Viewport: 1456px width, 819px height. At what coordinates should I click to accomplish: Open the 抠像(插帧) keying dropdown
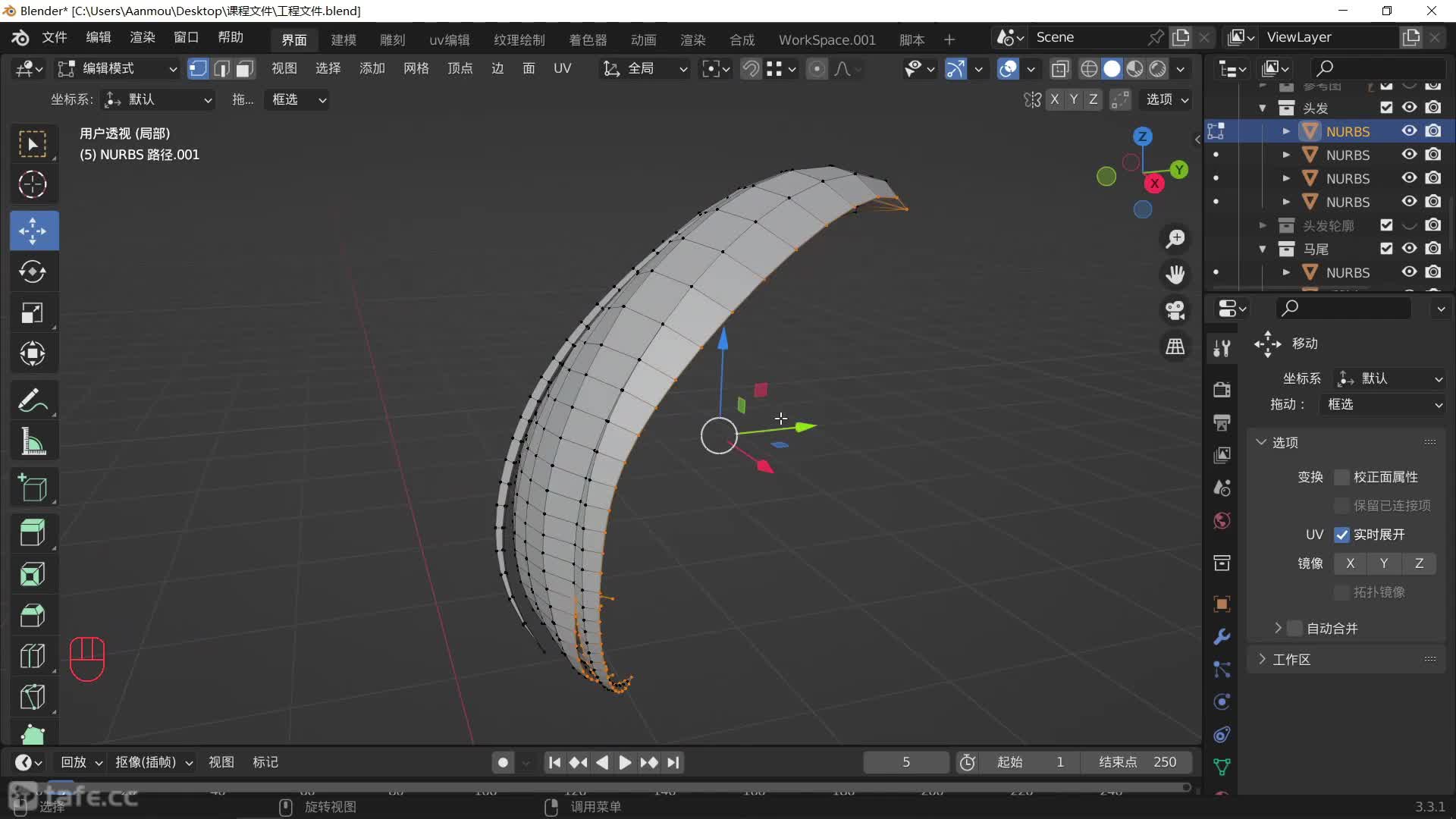(152, 762)
